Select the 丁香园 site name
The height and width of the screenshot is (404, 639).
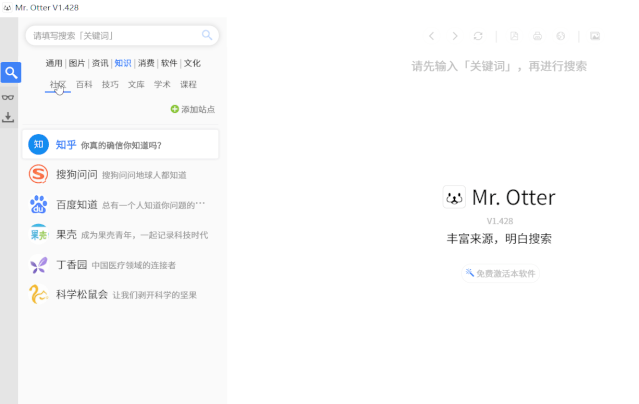pyautogui.click(x=71, y=265)
